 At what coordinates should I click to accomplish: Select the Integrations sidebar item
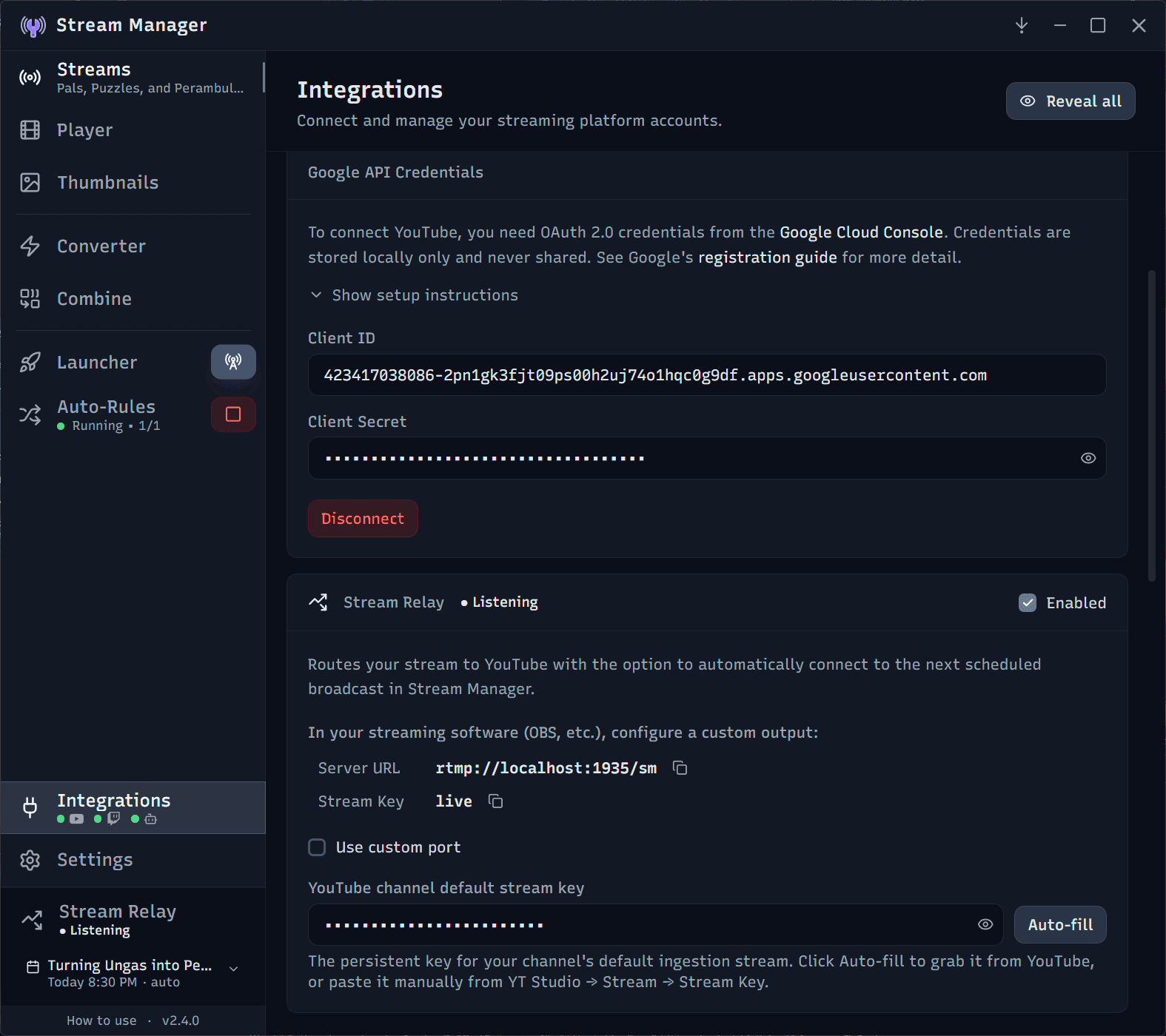(133, 807)
